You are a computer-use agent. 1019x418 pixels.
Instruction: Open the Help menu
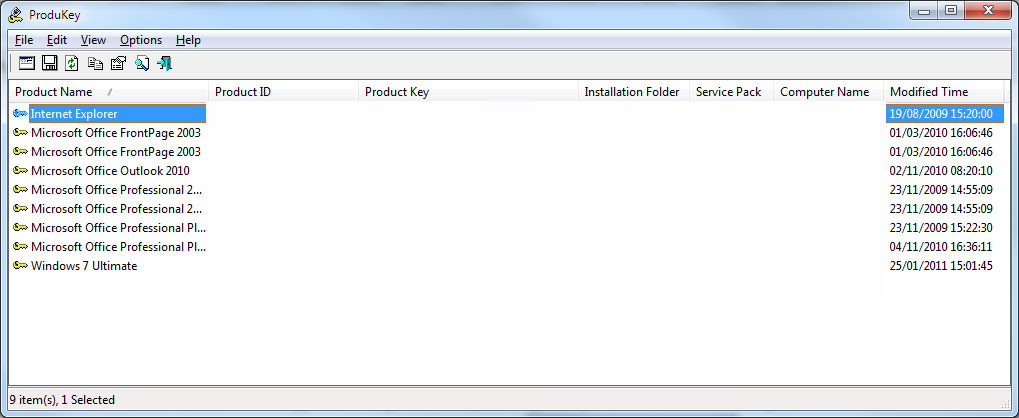(188, 40)
